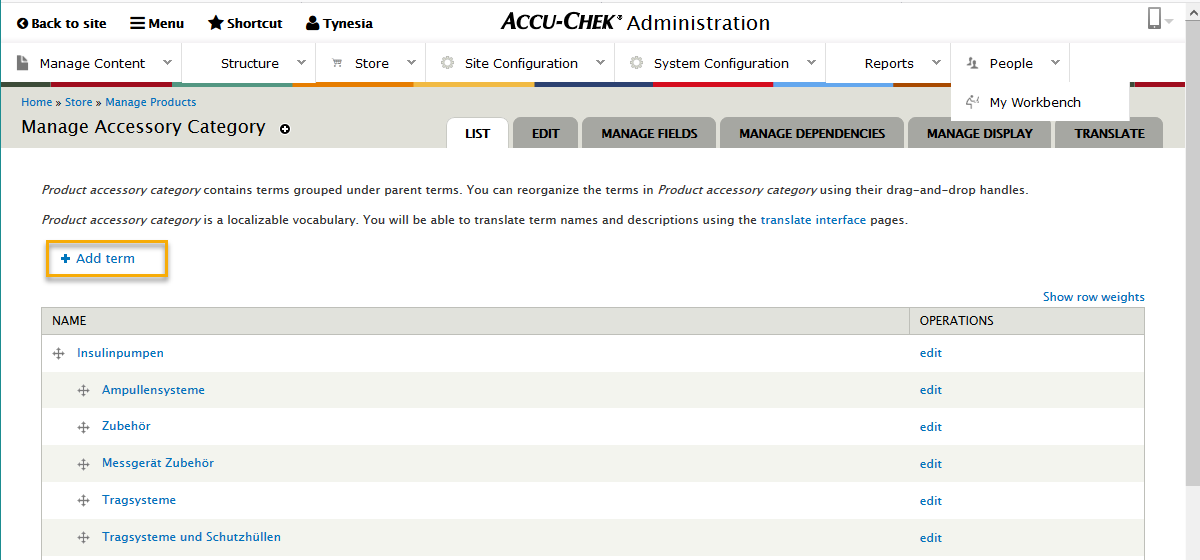Open the Tragsysteme term link
Image resolution: width=1200 pixels, height=560 pixels.
[139, 500]
